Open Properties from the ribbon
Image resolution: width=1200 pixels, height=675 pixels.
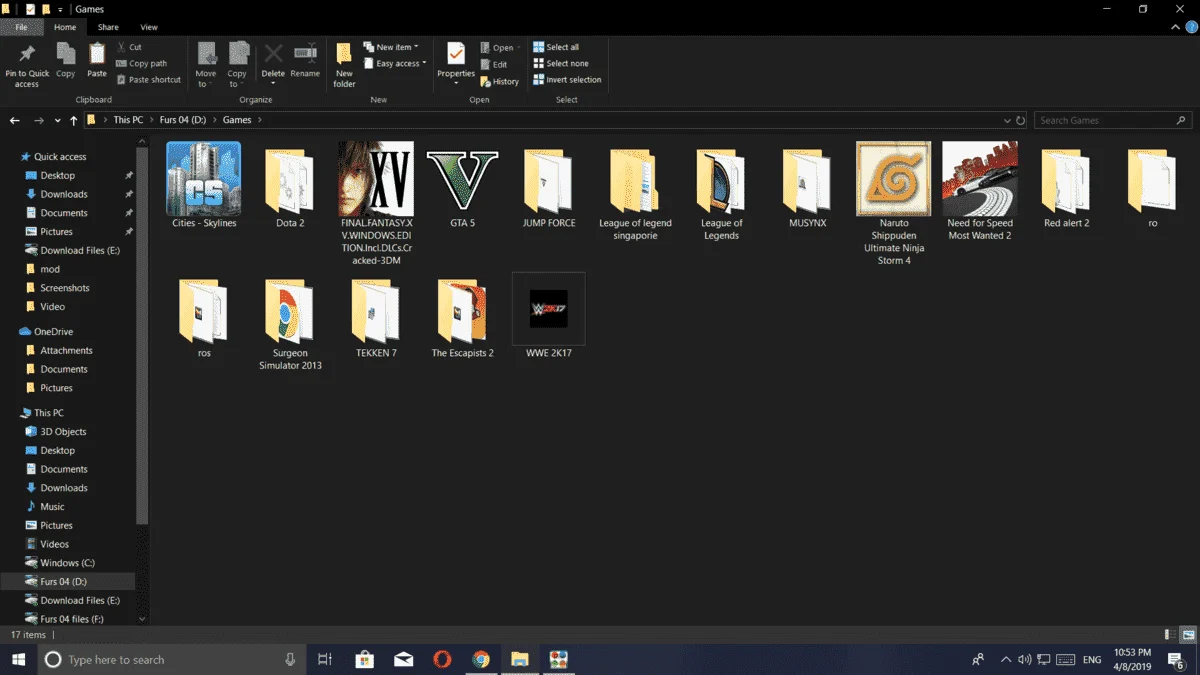pos(456,62)
